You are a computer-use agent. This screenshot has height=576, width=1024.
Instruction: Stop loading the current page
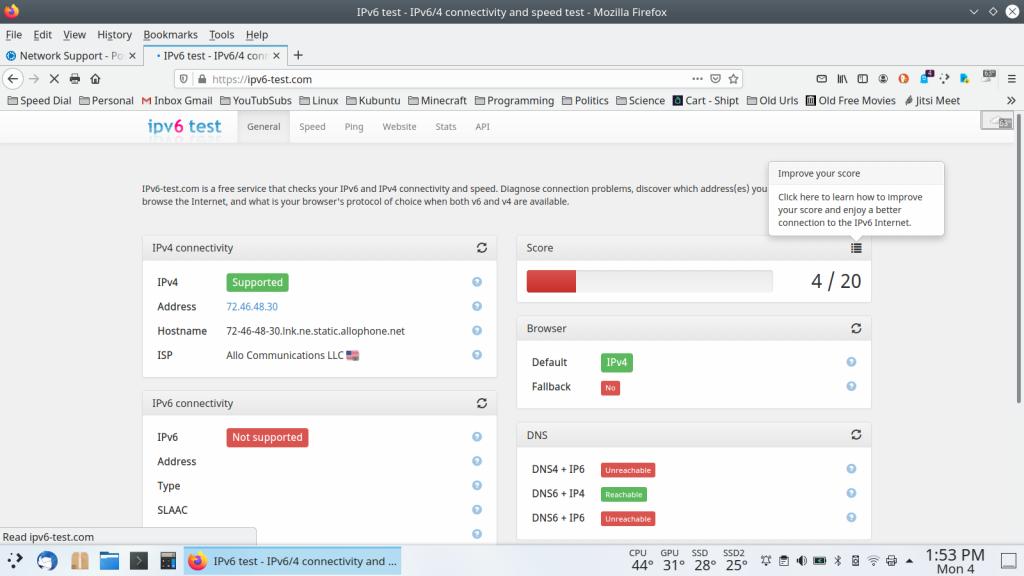[54, 79]
